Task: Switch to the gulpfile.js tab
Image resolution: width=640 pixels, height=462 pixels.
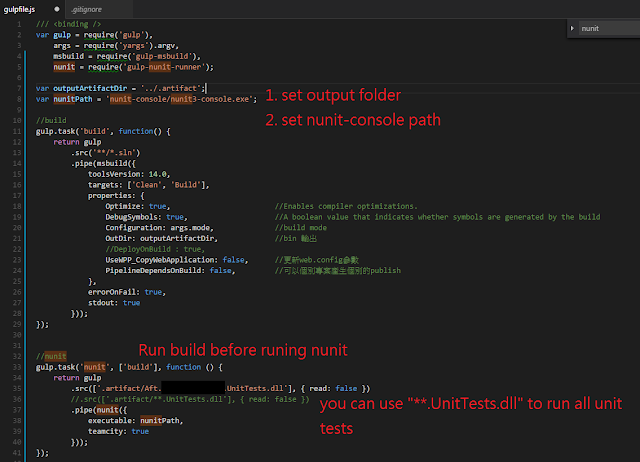Action: point(19,9)
